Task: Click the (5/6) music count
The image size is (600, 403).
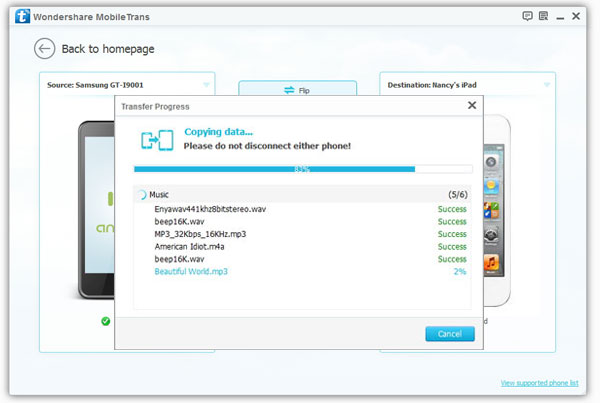Action: click(458, 195)
